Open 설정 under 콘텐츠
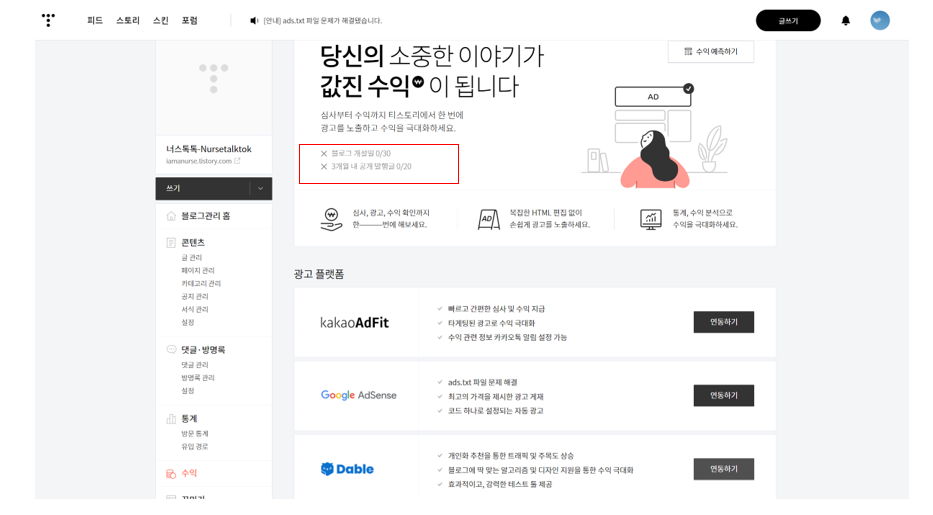933x515 pixels. click(187, 322)
